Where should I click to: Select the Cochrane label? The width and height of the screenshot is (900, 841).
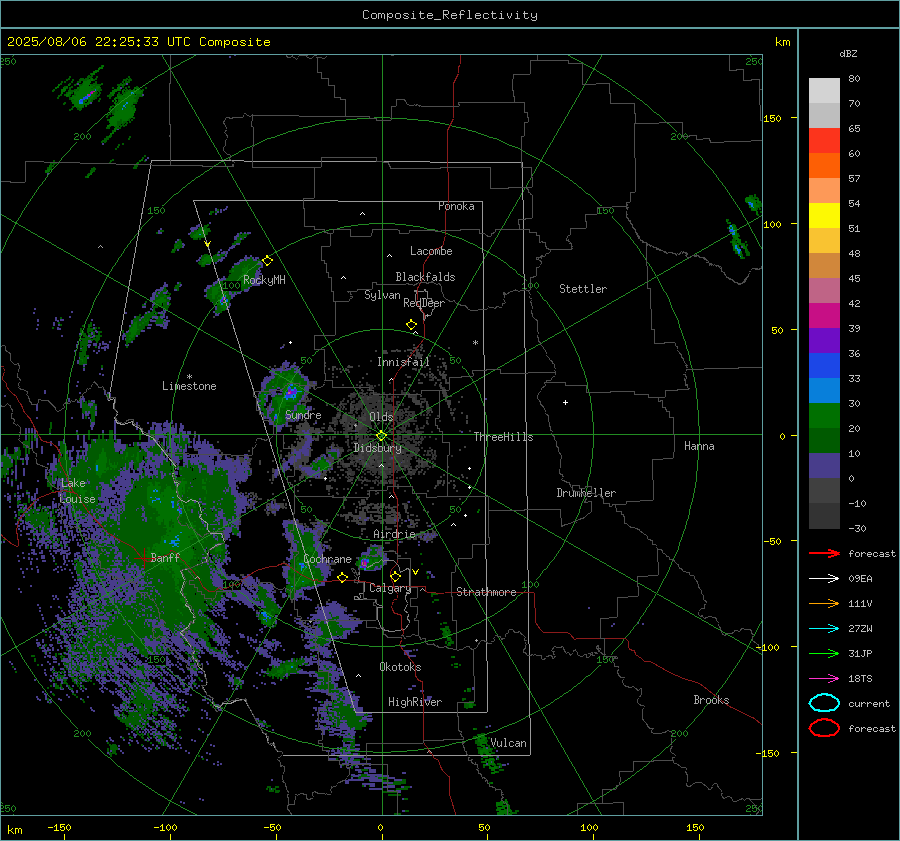point(327,559)
